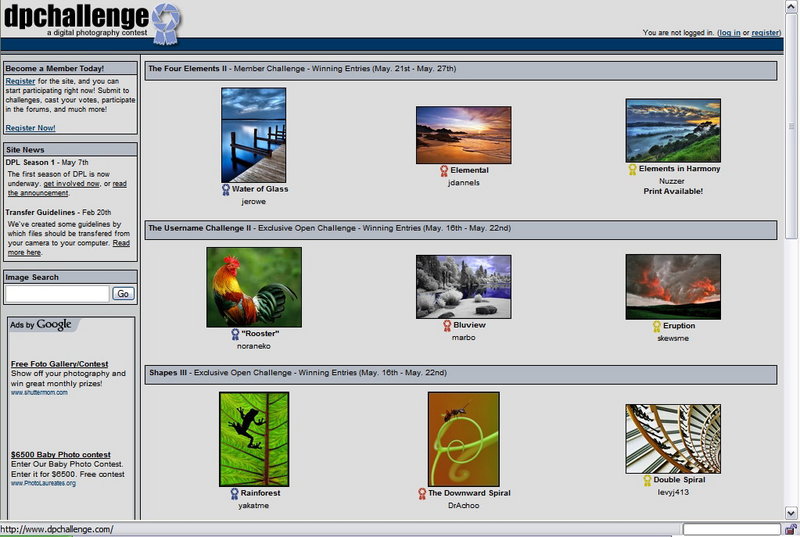Click Elements in Harmony title

coord(680,169)
